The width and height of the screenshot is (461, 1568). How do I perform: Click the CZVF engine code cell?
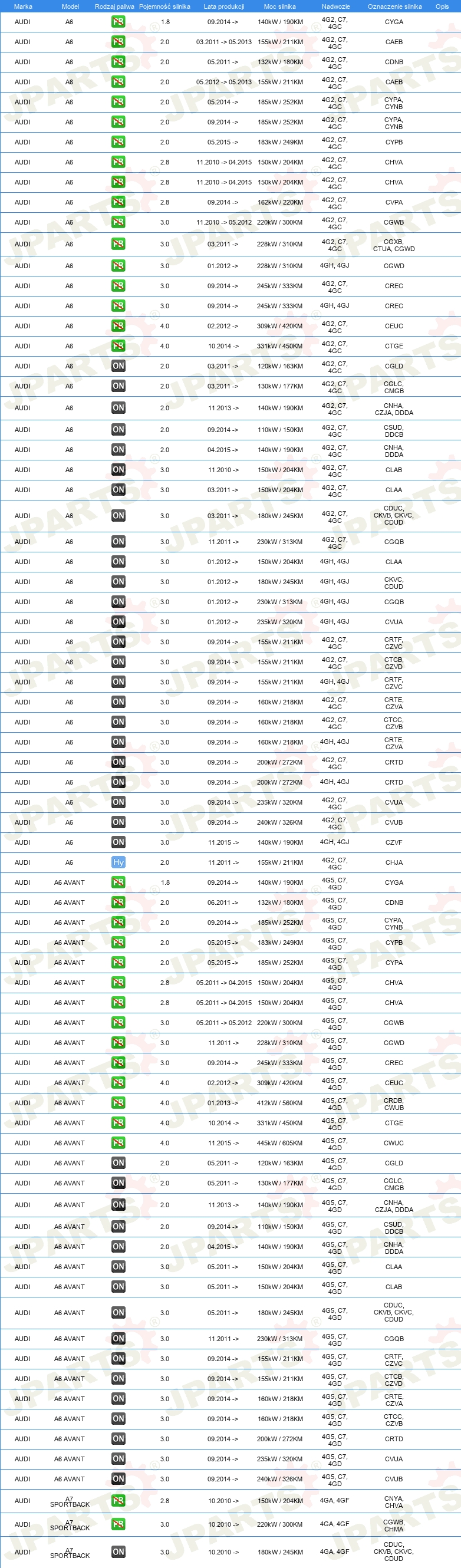(394, 842)
